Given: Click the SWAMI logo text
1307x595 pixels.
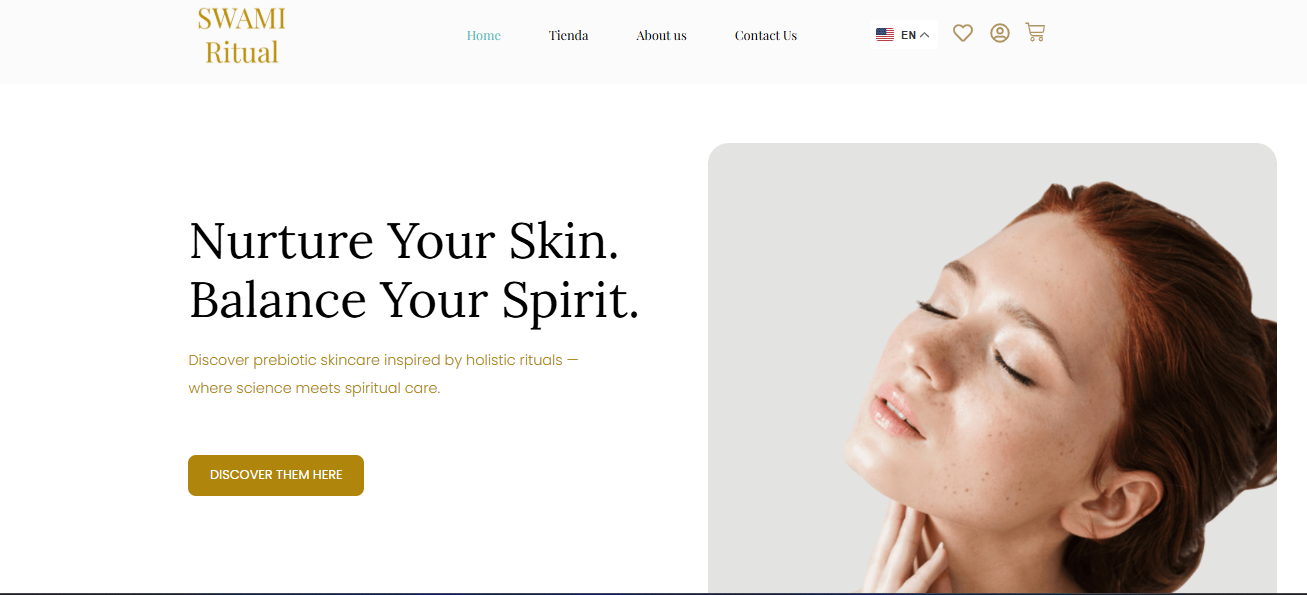Looking at the screenshot, I should tap(242, 19).
